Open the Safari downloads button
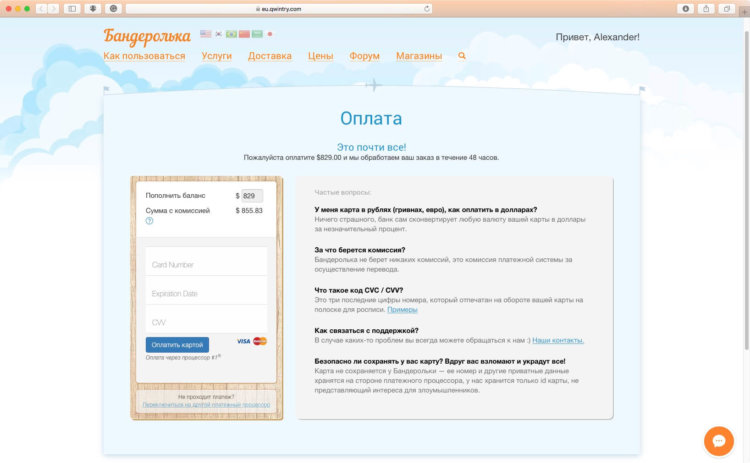 (x=685, y=9)
